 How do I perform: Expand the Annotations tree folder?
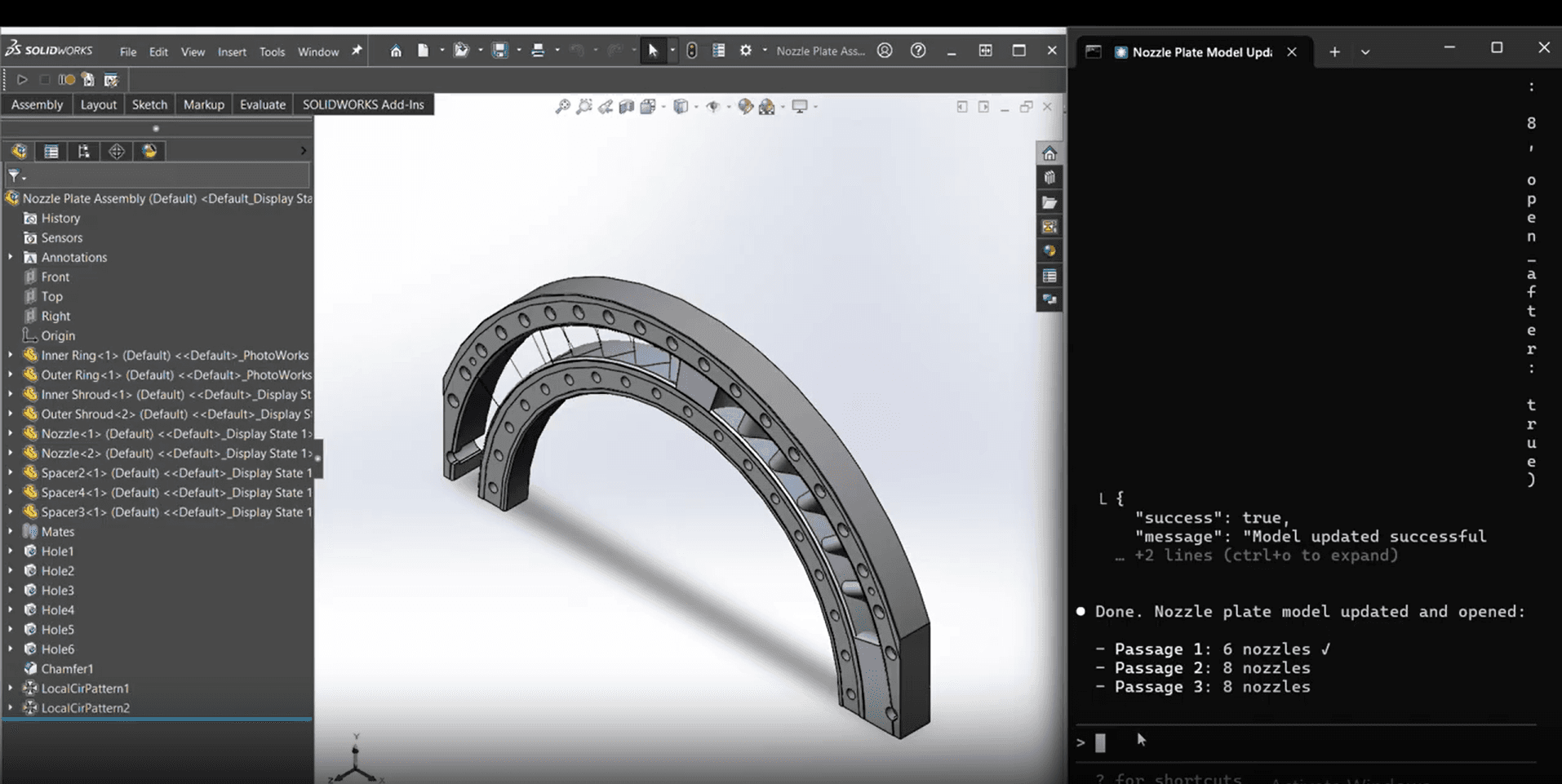11,257
